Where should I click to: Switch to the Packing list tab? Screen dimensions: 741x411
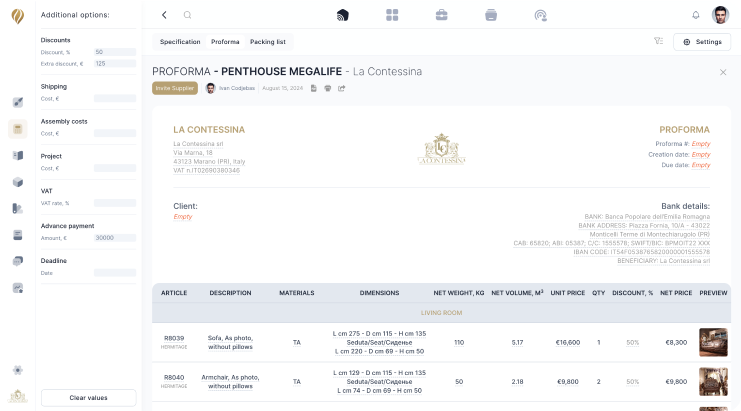click(x=267, y=42)
